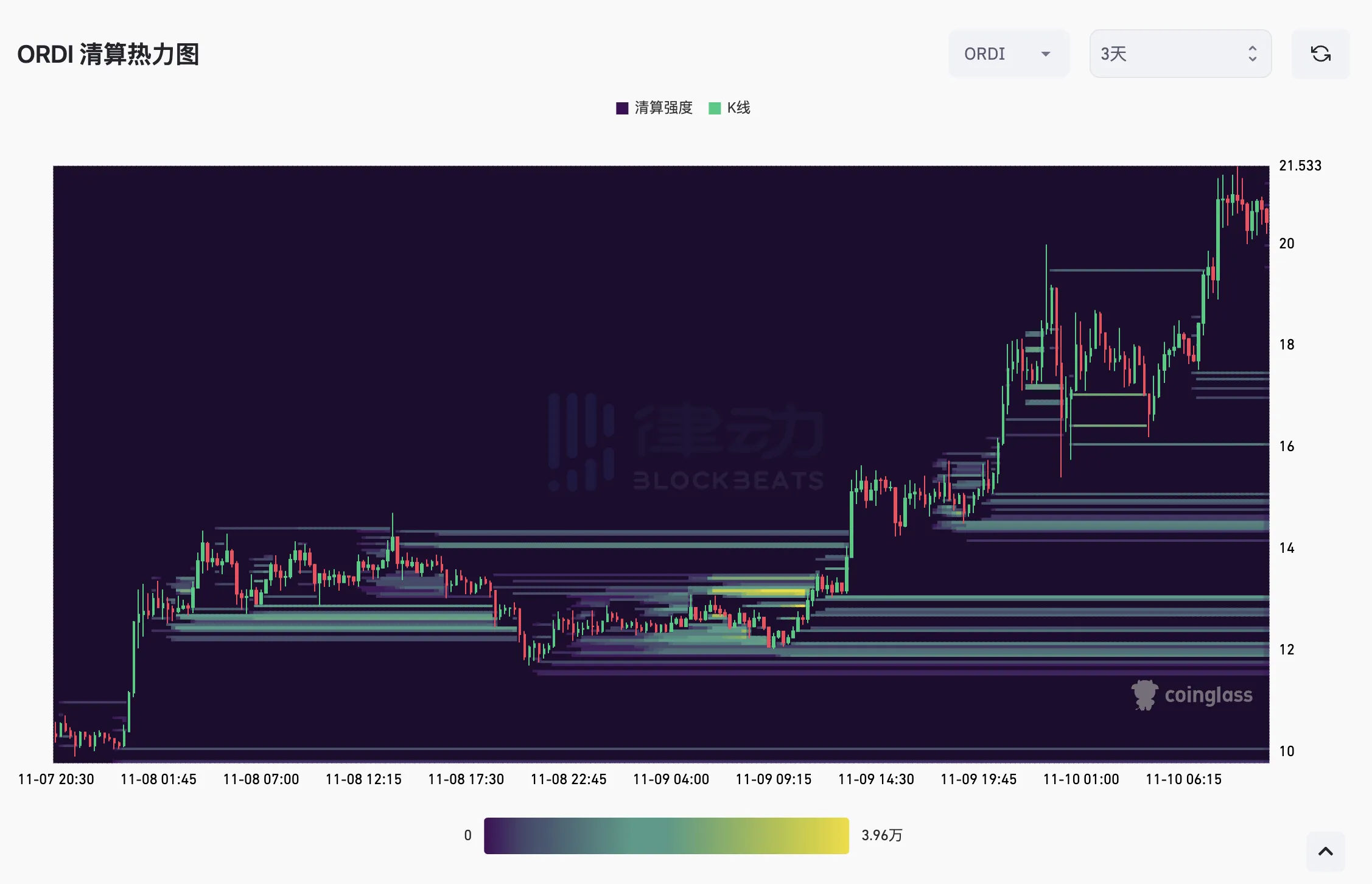
Task: Toggle the K线 series legend label
Action: pyautogui.click(x=738, y=108)
